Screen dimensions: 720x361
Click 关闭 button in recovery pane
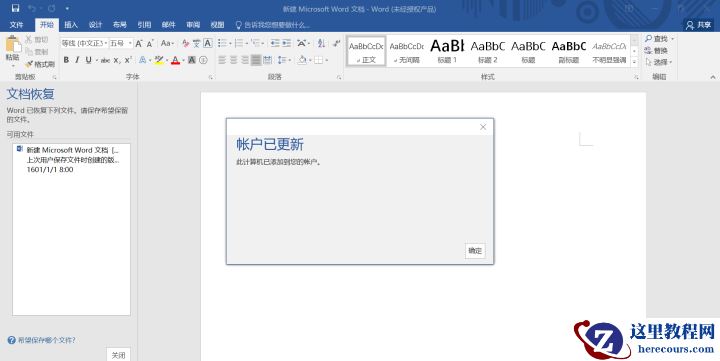click(118, 355)
